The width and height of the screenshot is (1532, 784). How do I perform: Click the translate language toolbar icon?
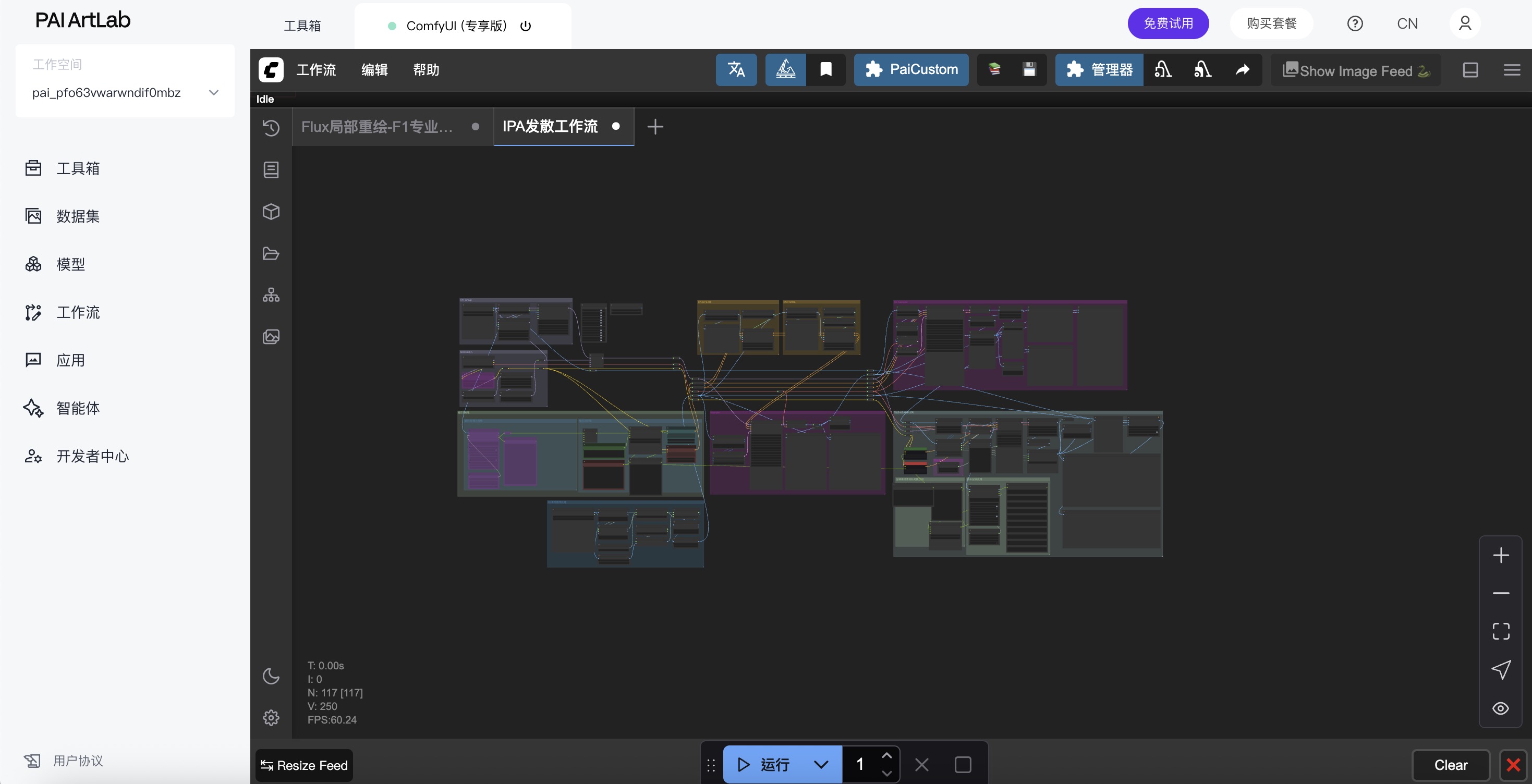pos(736,69)
